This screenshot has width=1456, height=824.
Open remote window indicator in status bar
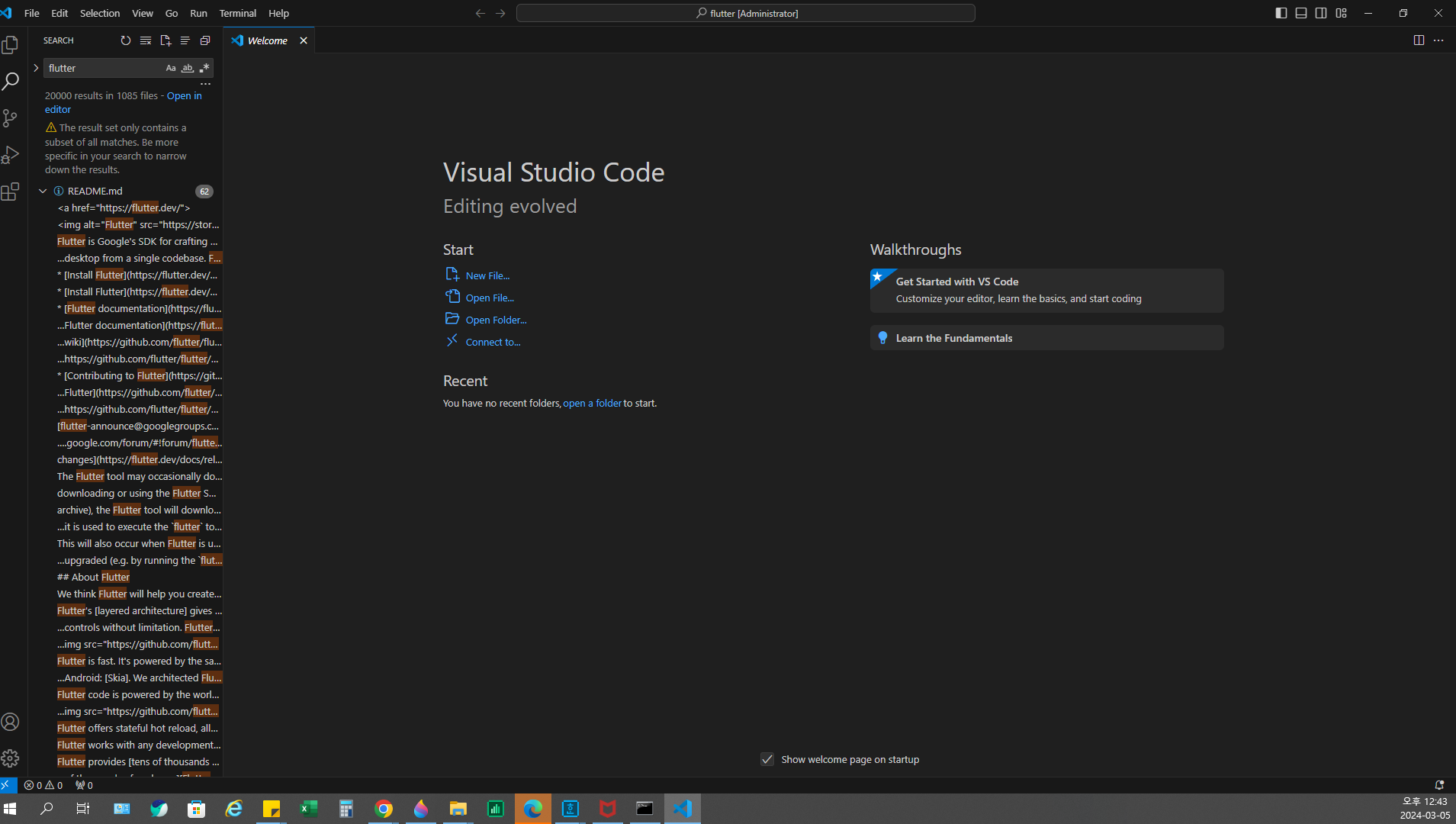8,785
